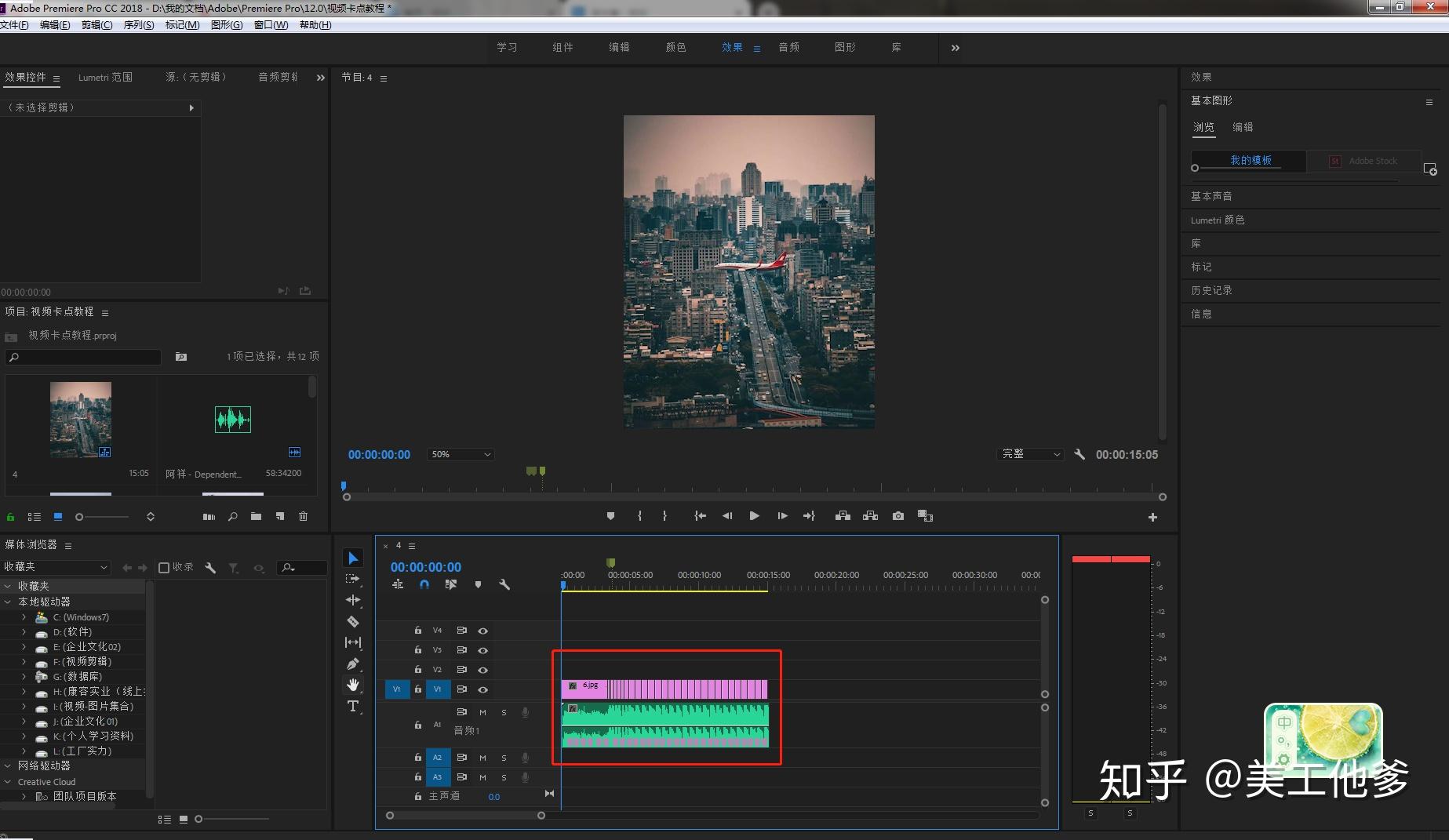This screenshot has width=1449, height=840.
Task: Open timeline display settings wrench
Action: (x=504, y=584)
